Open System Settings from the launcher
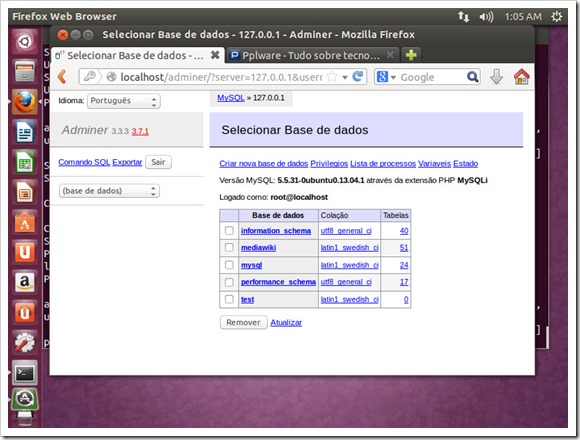 [x=25, y=343]
